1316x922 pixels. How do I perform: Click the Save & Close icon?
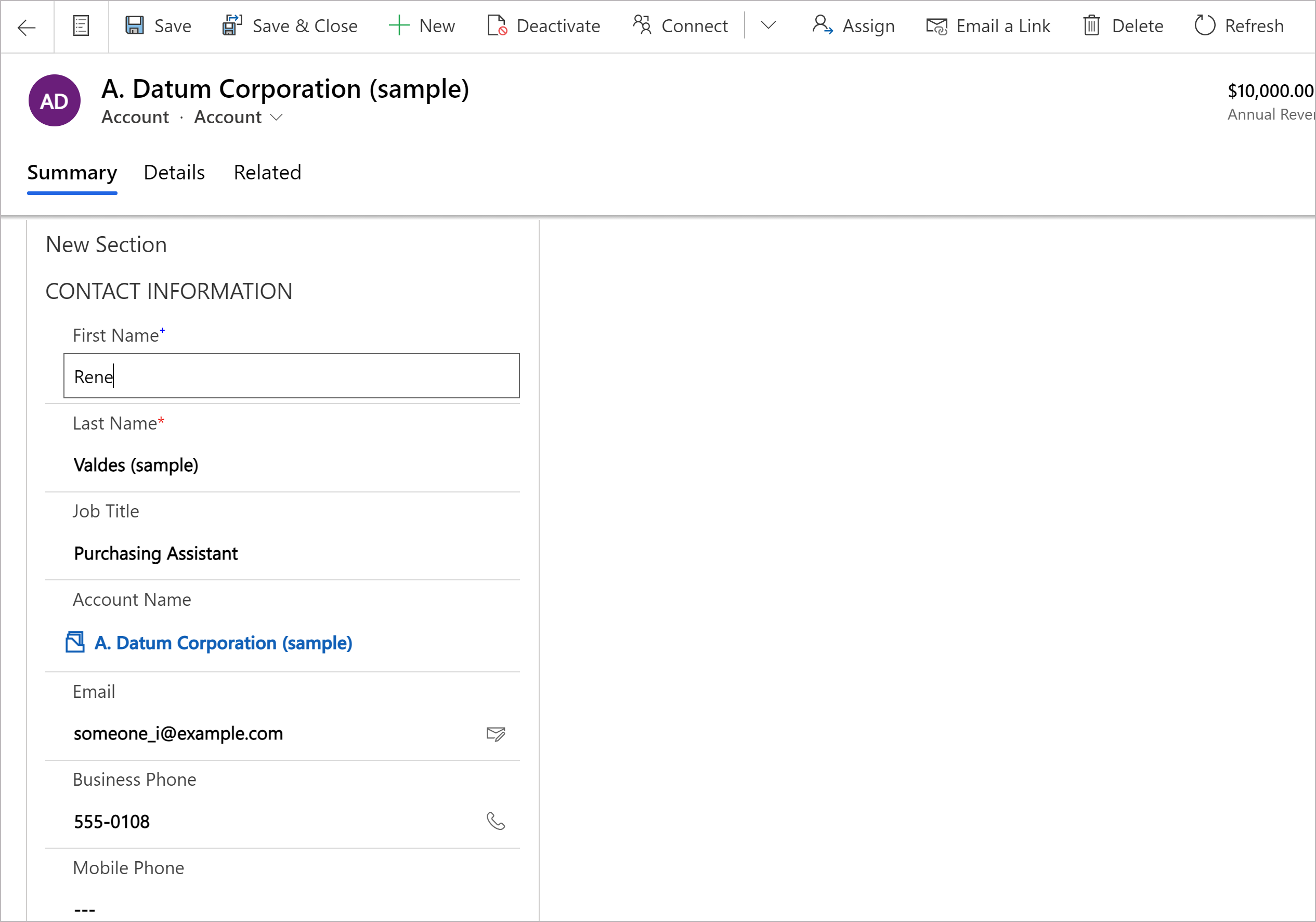pyautogui.click(x=231, y=25)
